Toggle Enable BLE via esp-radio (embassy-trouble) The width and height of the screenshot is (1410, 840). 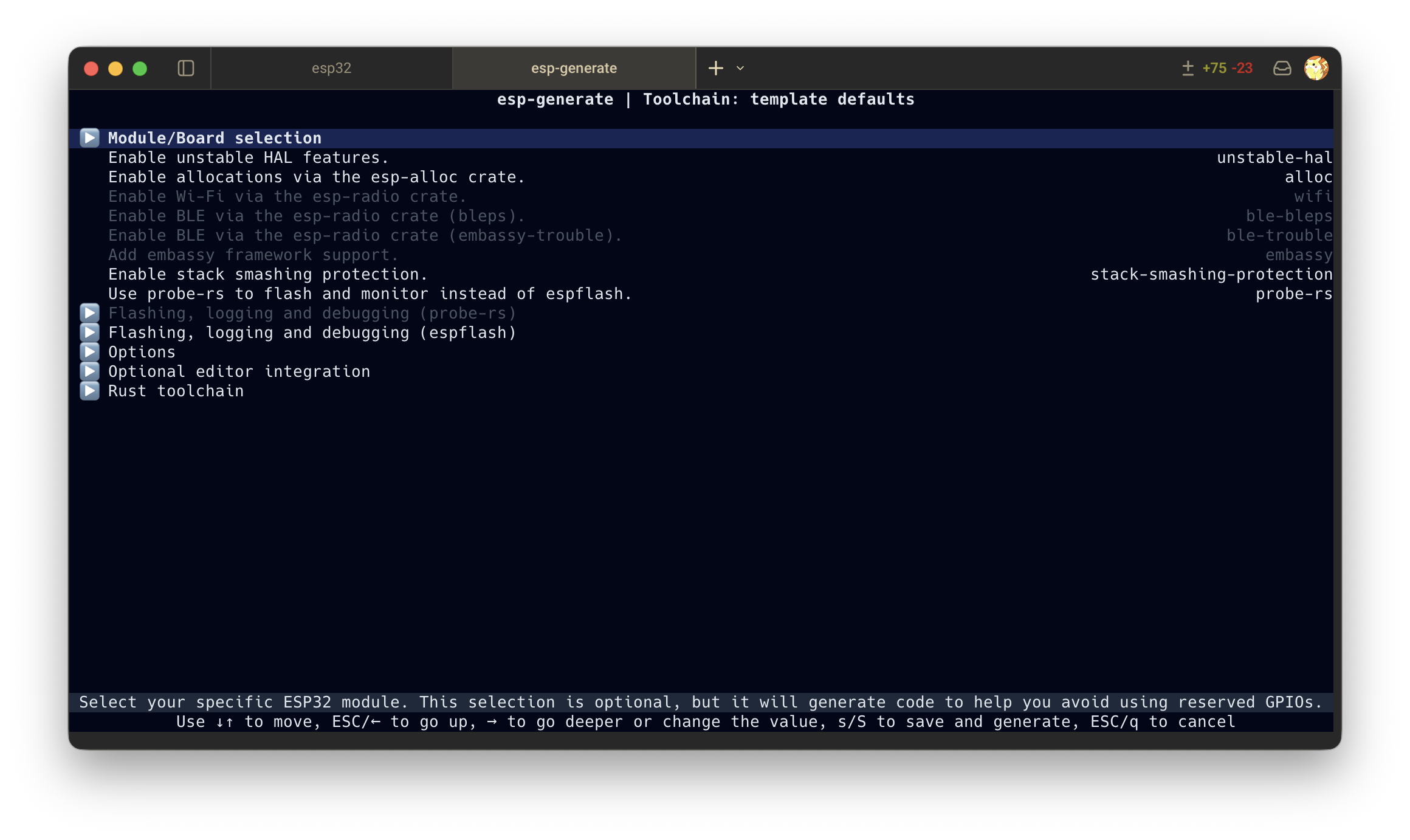pos(701,235)
